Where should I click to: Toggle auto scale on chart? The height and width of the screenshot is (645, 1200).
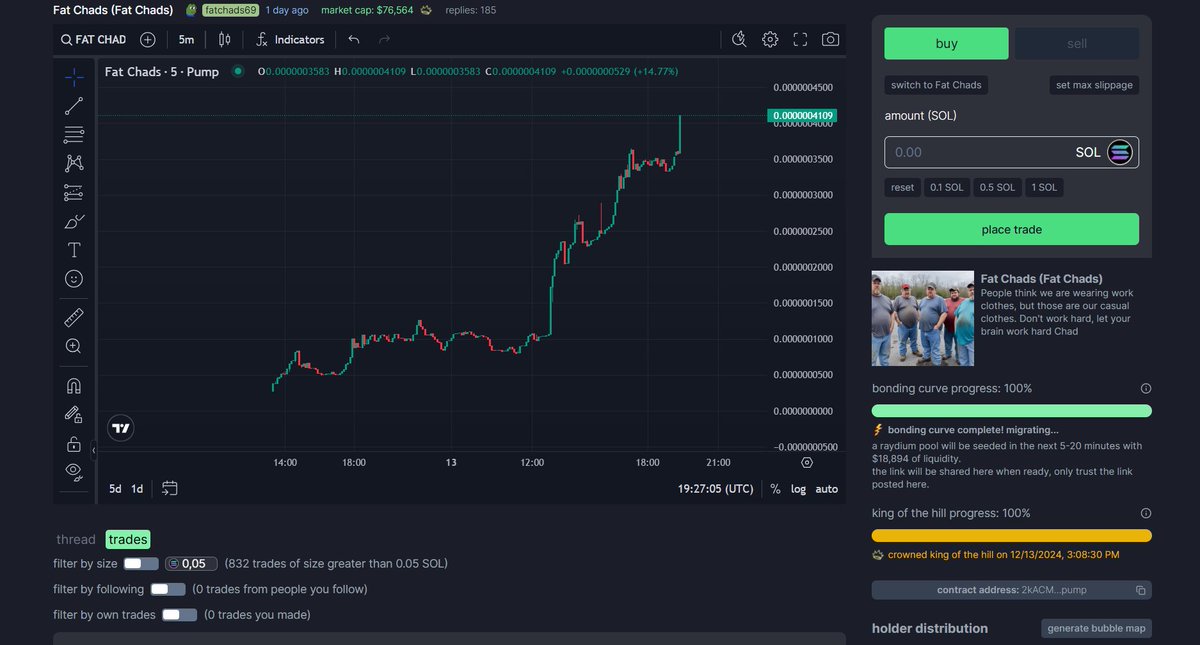(827, 489)
